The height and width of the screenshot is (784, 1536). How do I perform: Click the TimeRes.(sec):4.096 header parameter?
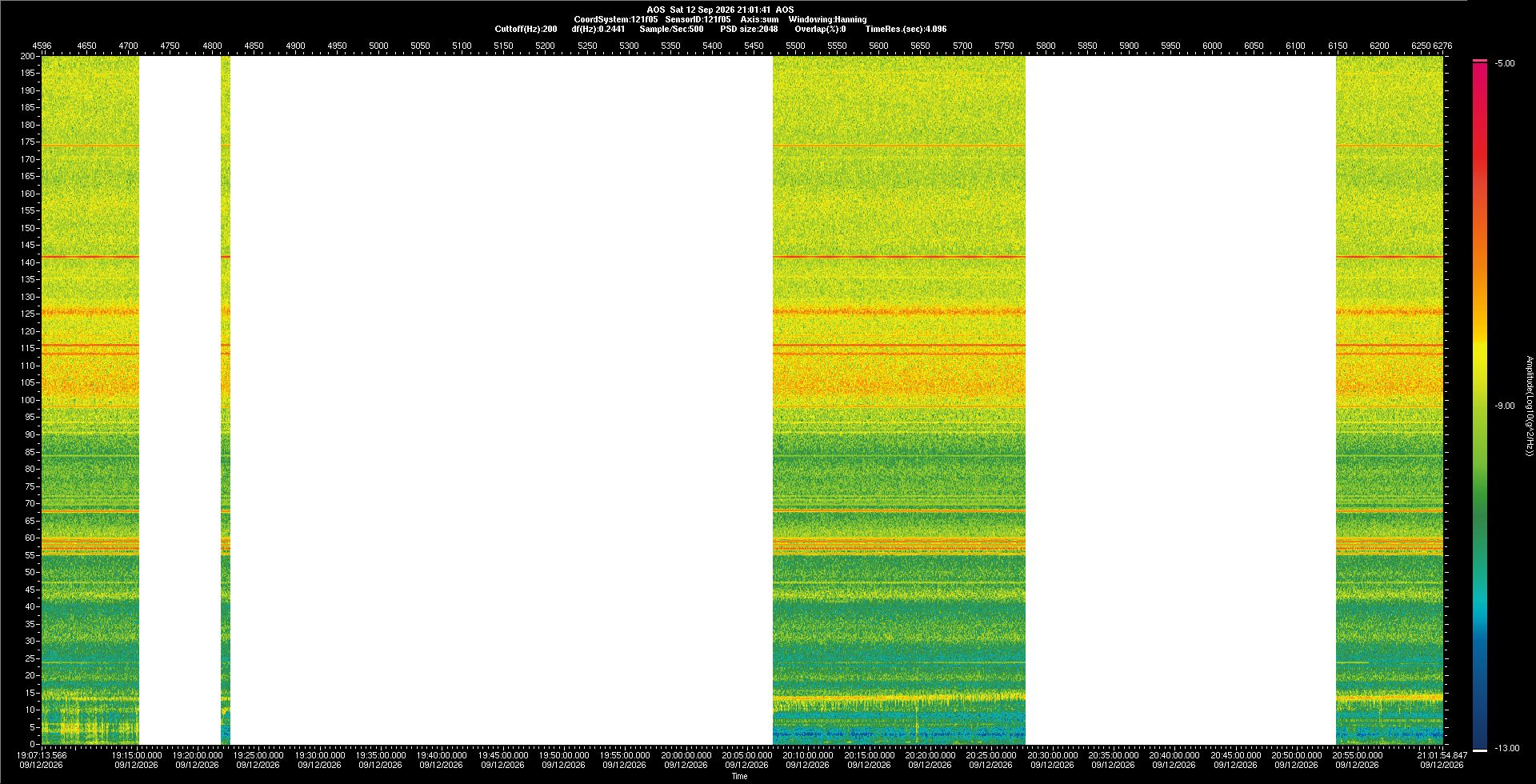tap(906, 29)
